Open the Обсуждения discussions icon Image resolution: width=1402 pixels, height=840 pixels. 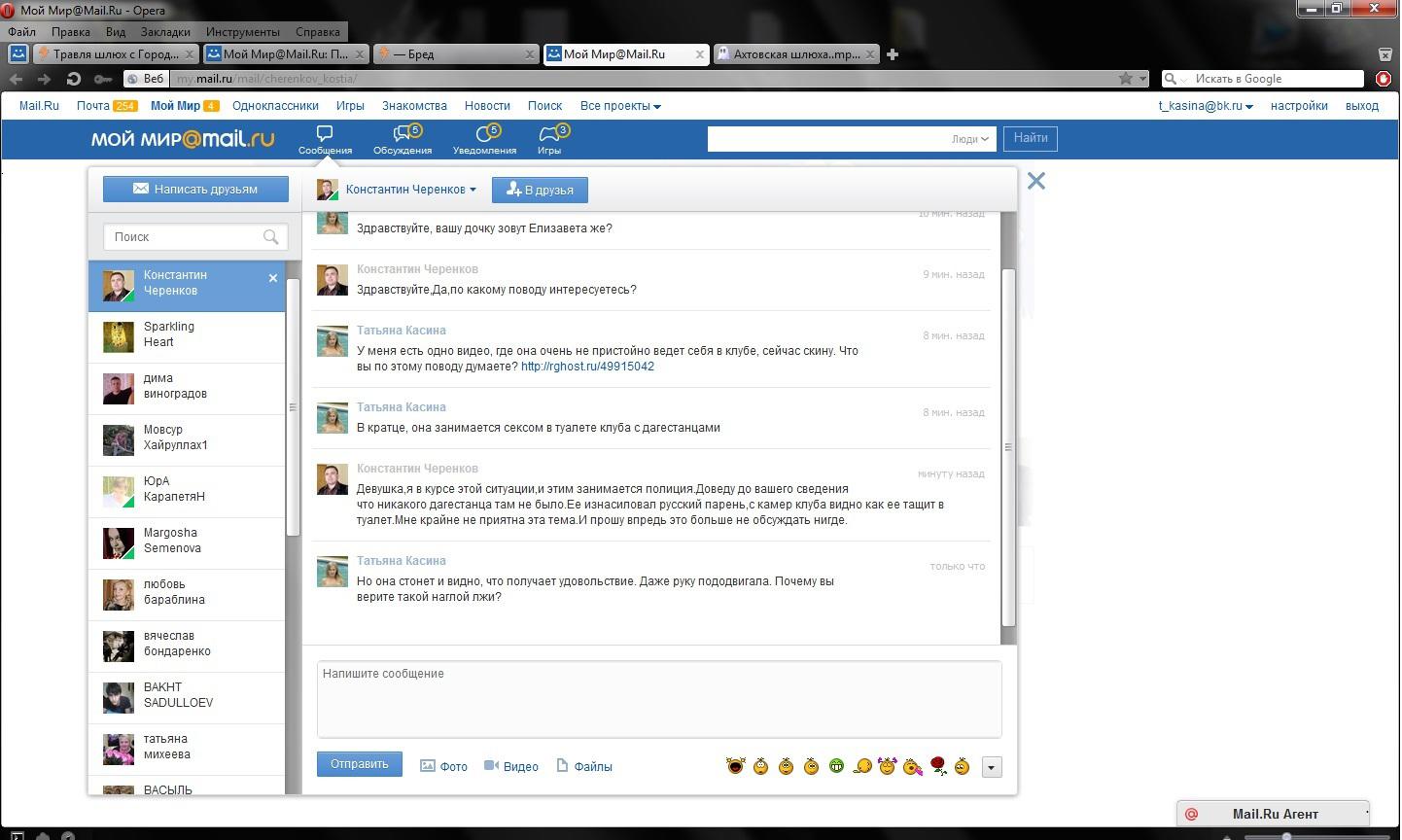(403, 140)
